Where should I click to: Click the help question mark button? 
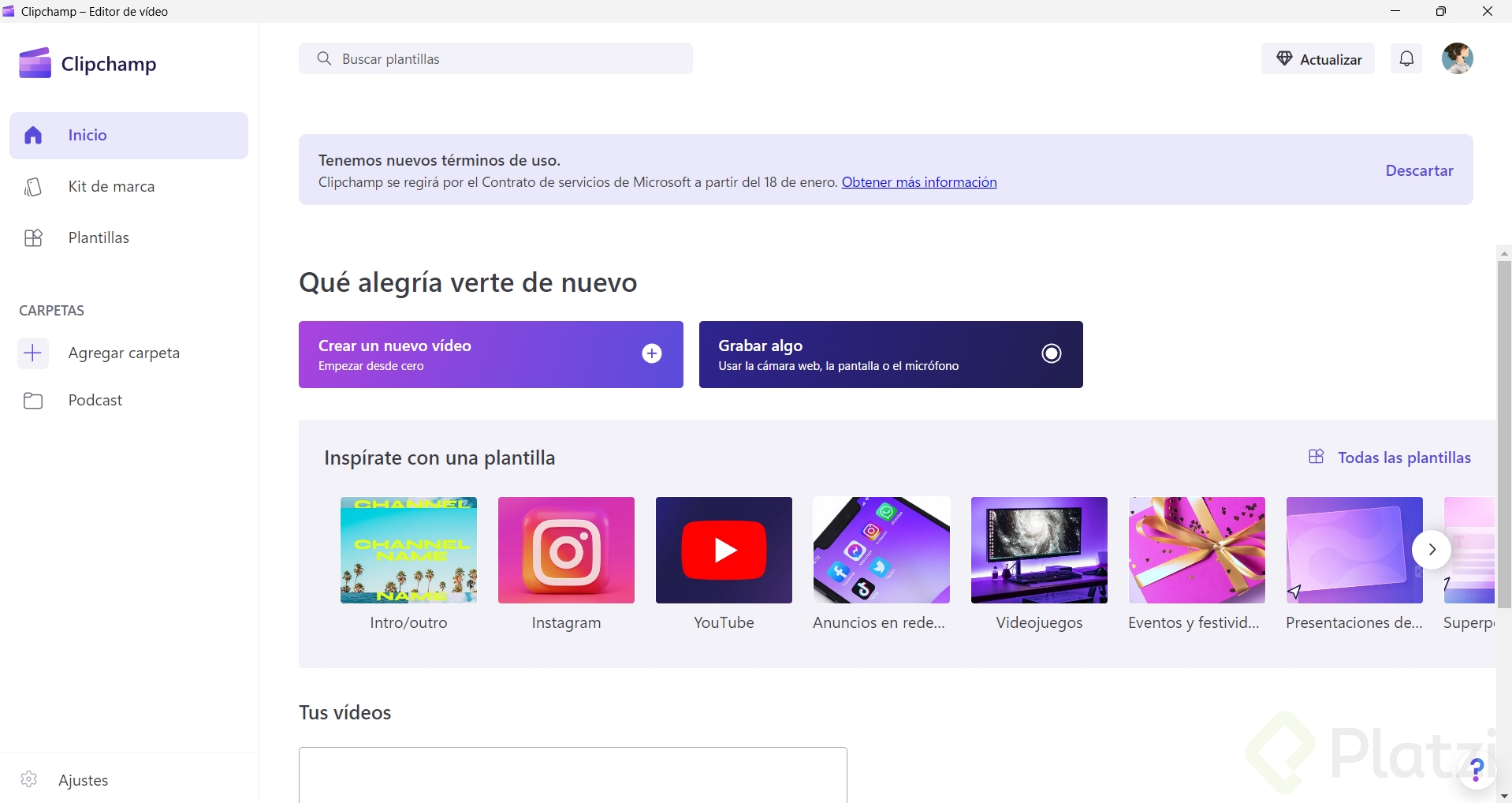(1477, 769)
